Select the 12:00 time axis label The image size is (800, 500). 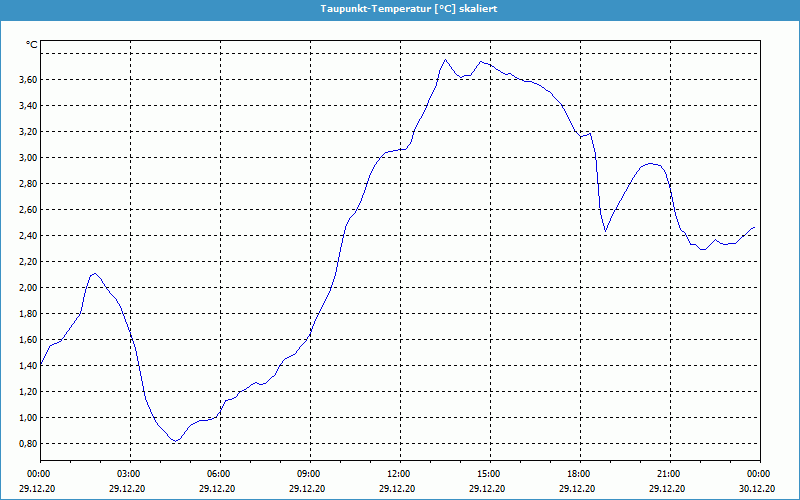click(x=398, y=474)
